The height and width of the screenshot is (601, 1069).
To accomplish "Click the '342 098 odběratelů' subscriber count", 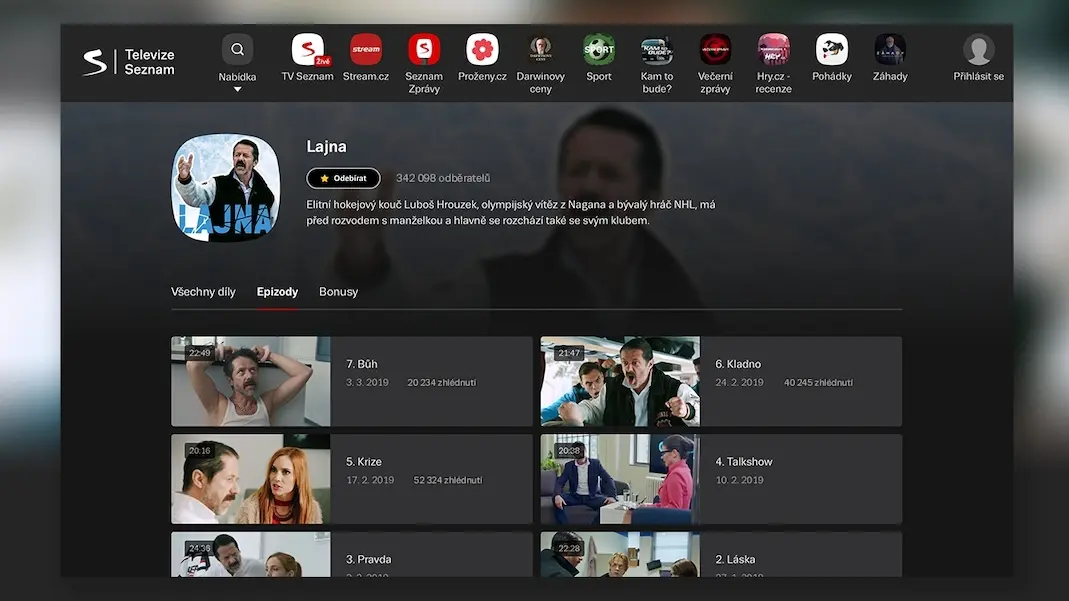I will [443, 178].
